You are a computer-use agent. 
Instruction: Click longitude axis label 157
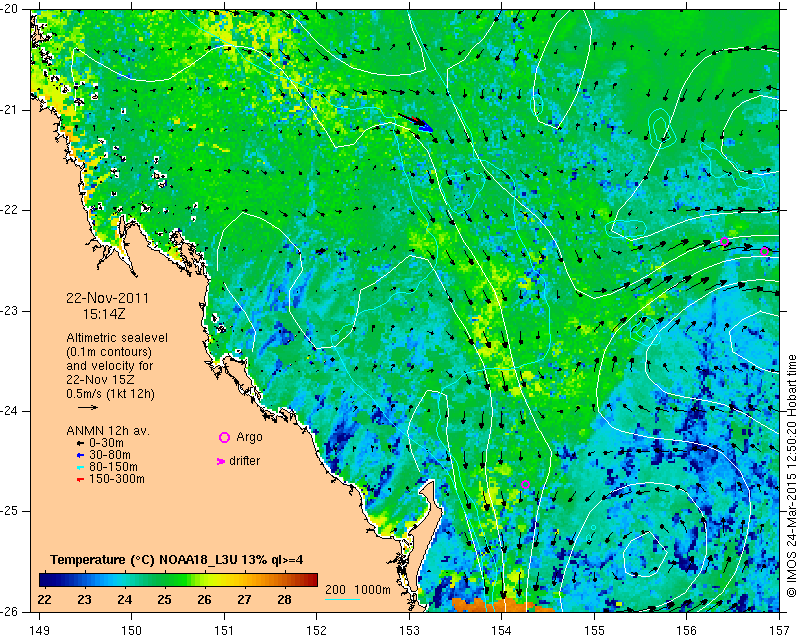coord(779,631)
